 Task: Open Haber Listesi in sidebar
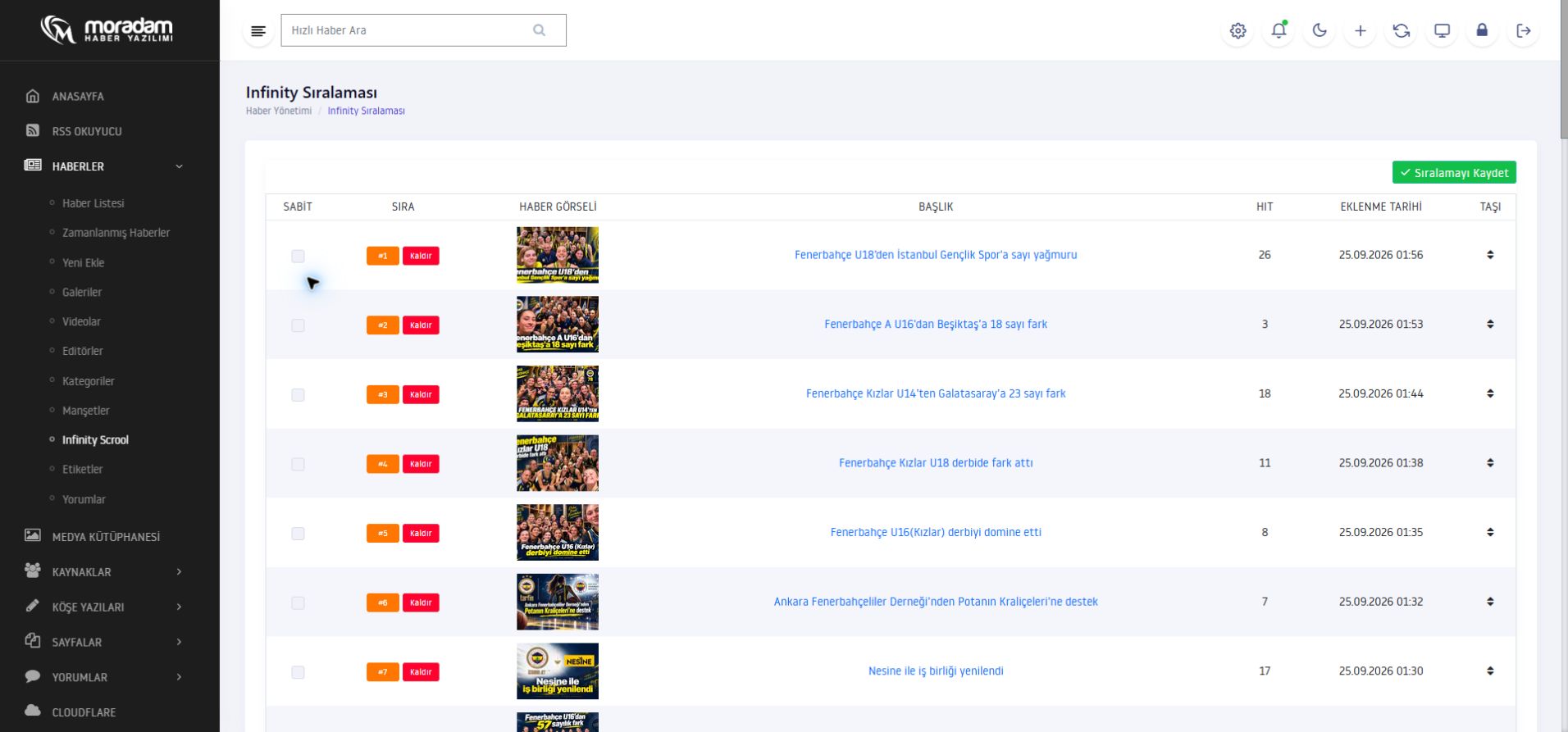point(93,203)
